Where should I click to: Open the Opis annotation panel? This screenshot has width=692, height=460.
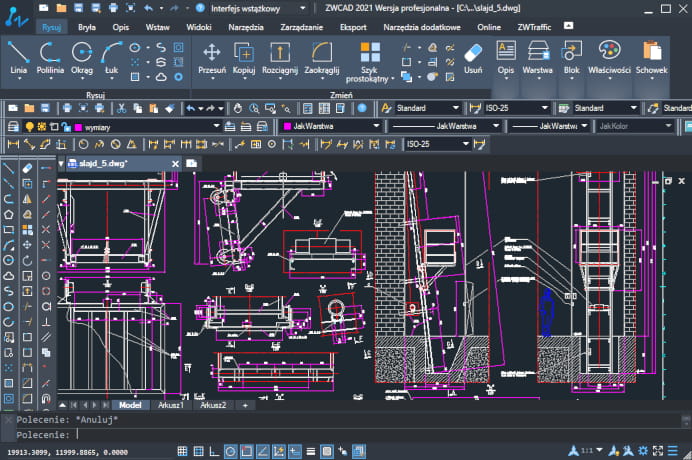(506, 60)
